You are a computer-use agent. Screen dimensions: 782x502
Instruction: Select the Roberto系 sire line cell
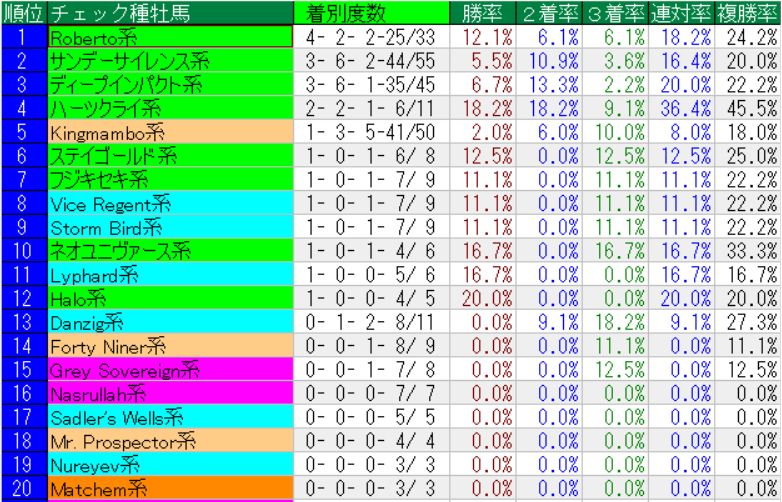(x=170, y=36)
